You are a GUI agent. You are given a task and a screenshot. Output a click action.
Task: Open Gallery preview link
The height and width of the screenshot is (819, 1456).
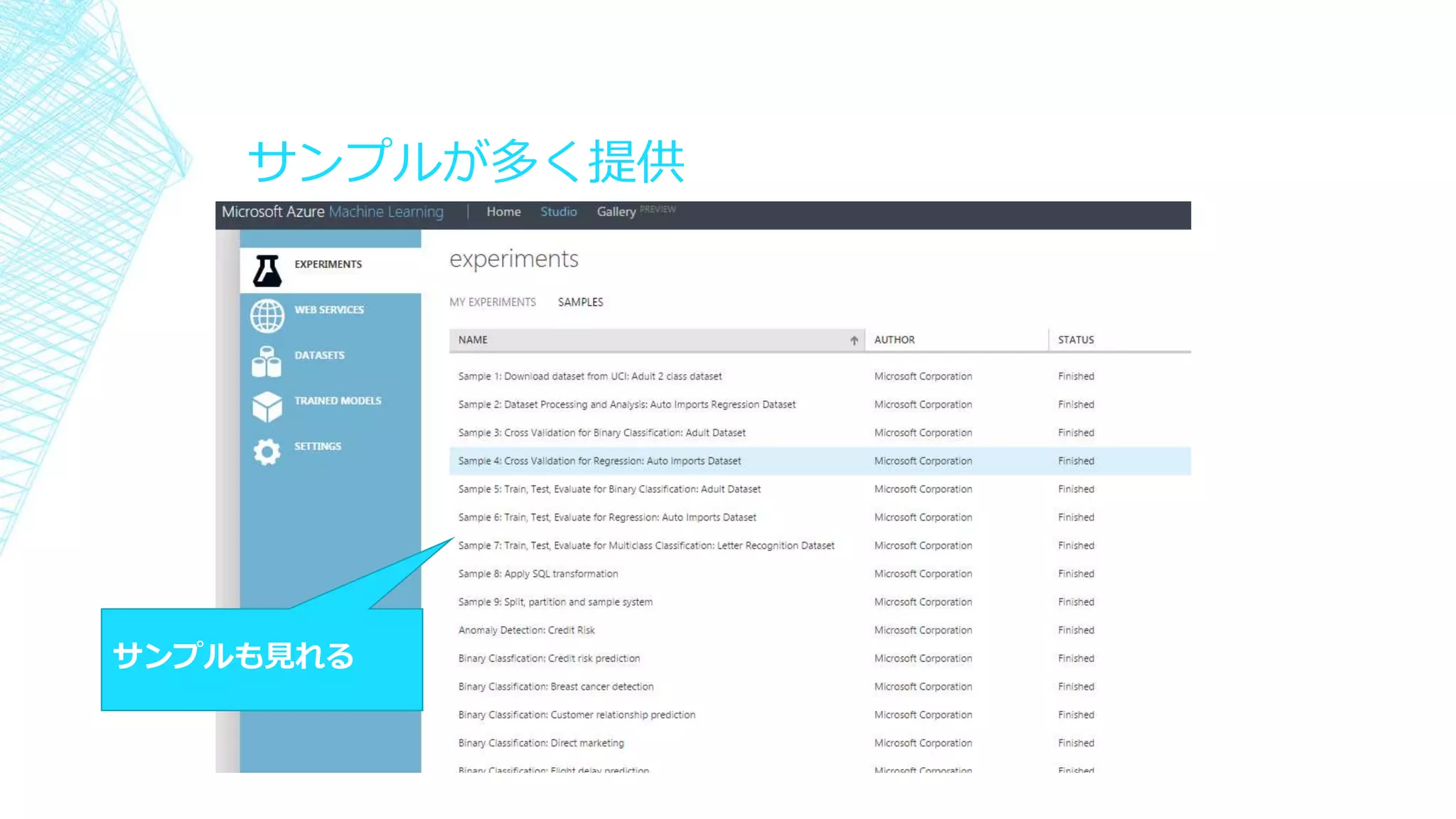(616, 212)
